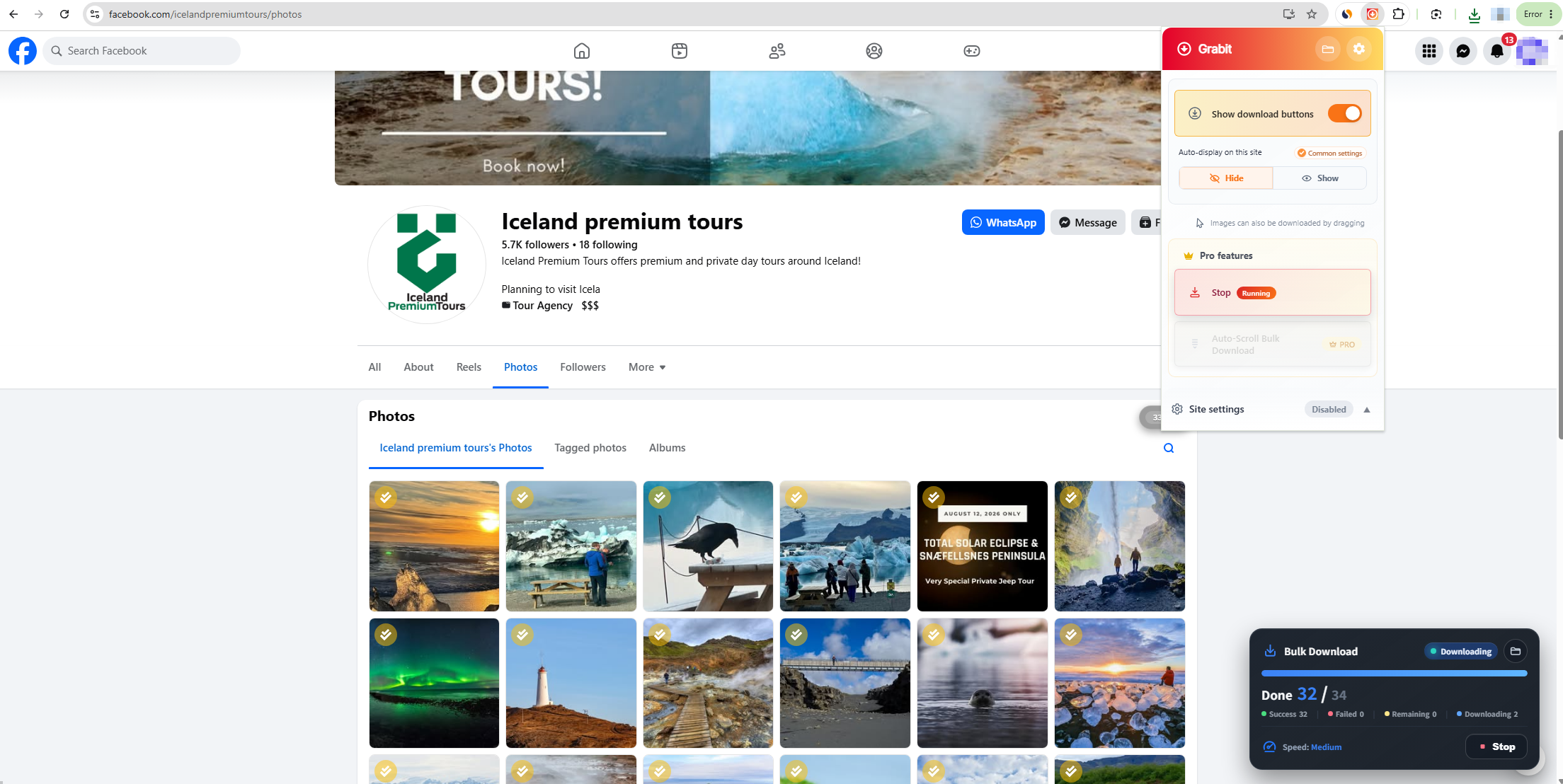Click the browser back arrow
Viewport: 1563px width, 784px height.
tap(13, 14)
